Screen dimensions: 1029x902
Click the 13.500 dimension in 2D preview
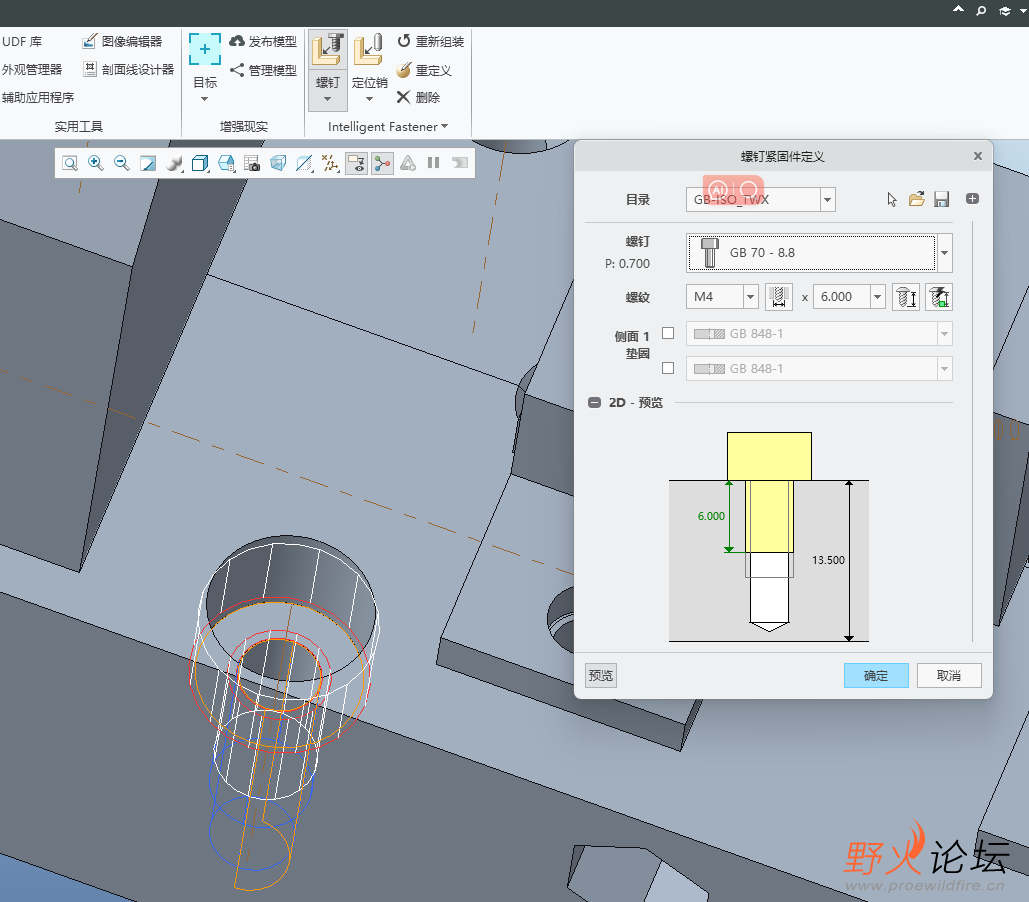point(828,560)
